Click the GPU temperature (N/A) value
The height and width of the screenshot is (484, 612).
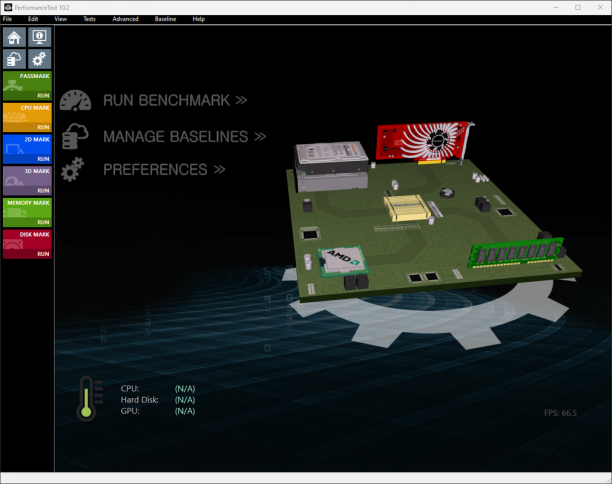(185, 411)
